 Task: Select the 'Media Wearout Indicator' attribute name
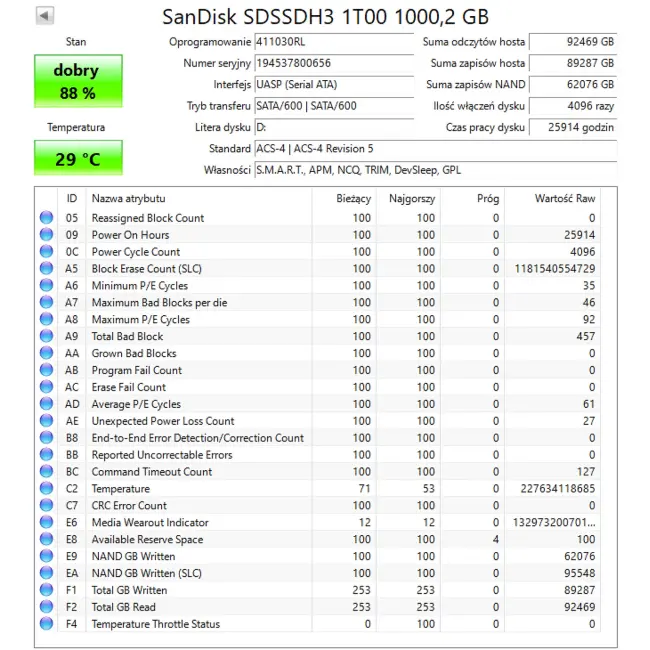(150, 522)
